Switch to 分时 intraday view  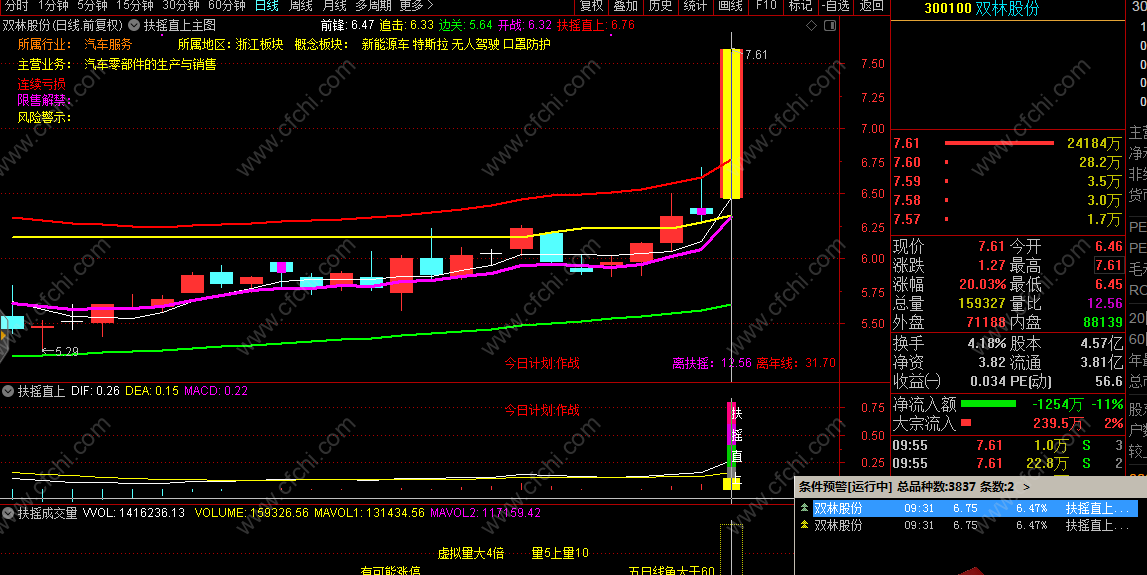pyautogui.click(x=16, y=6)
